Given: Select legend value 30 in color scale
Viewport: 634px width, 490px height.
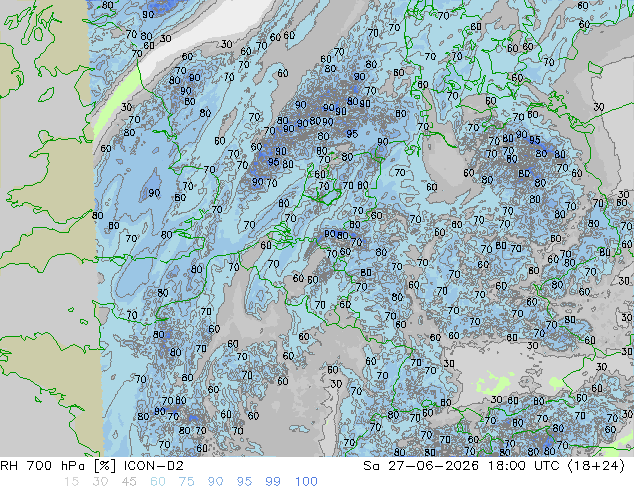Looking at the screenshot, I should click(100, 482).
